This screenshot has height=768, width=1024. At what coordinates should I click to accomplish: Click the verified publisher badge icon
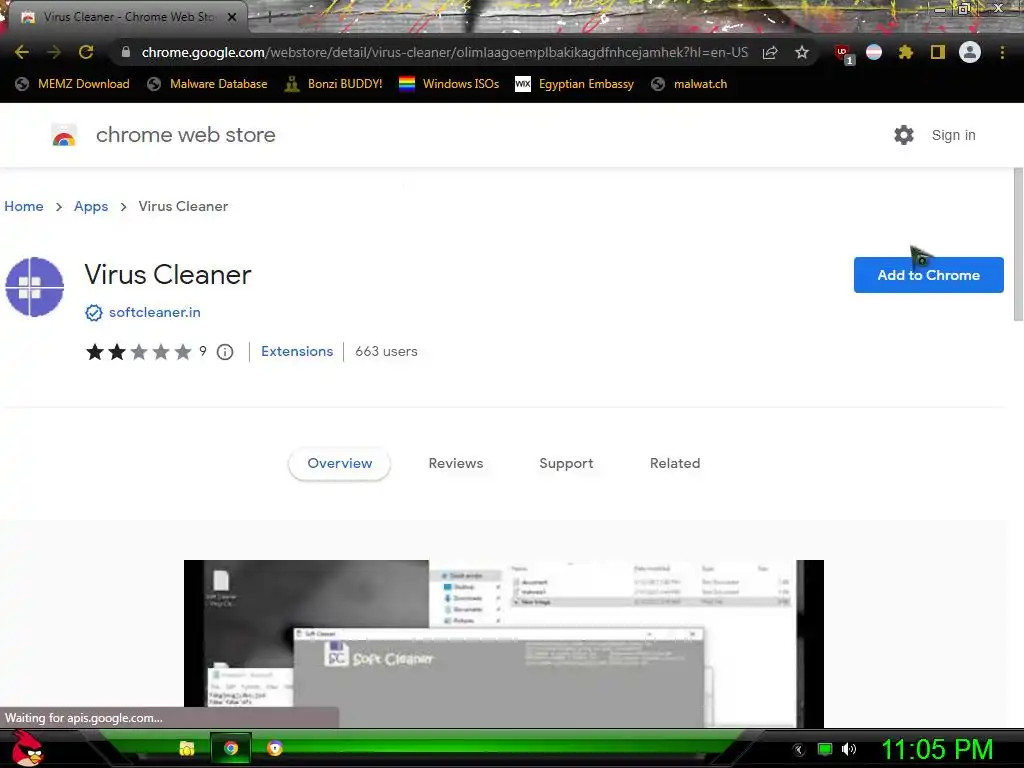tap(93, 313)
